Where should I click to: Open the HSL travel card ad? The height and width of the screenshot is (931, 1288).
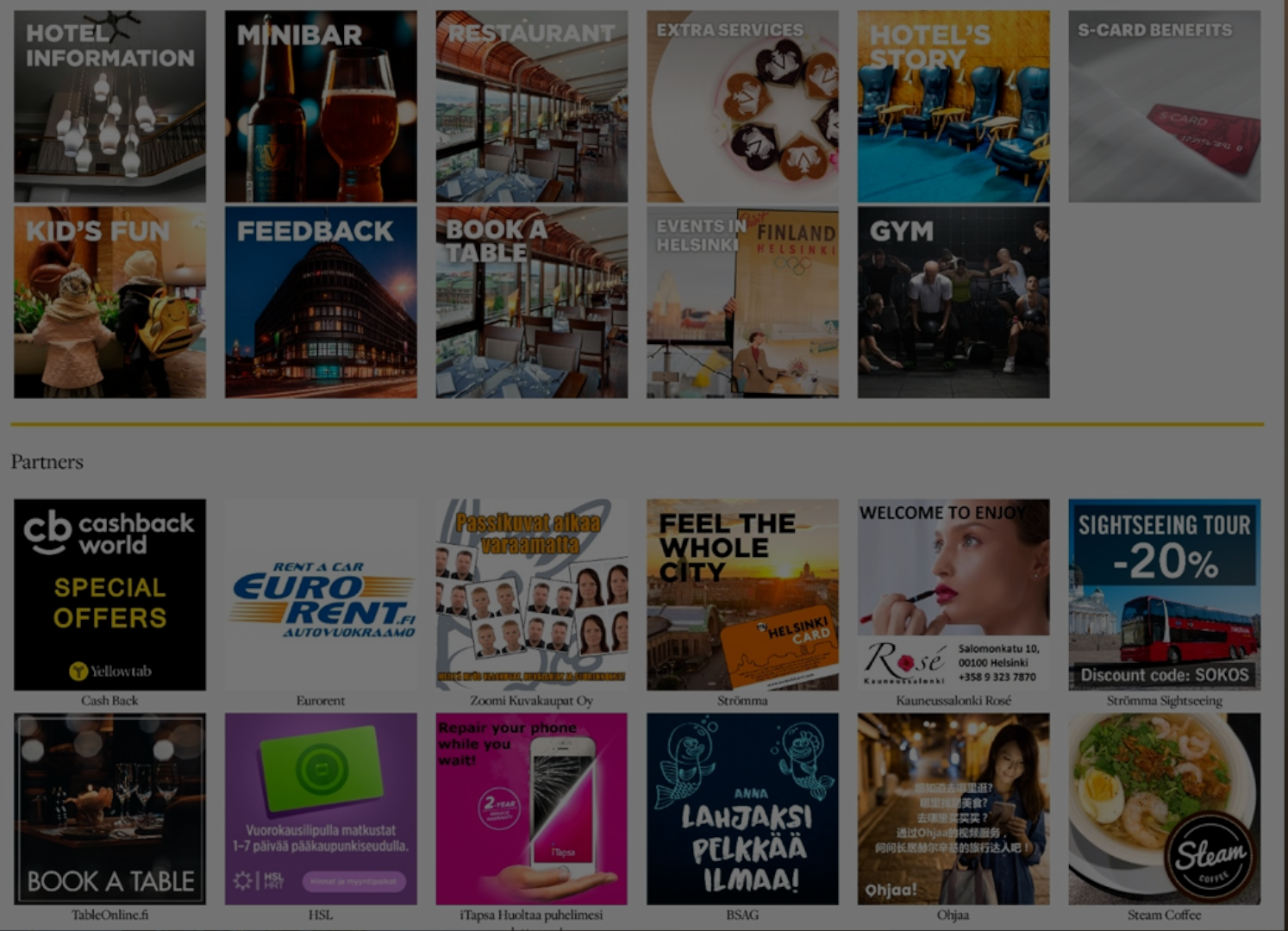click(321, 809)
